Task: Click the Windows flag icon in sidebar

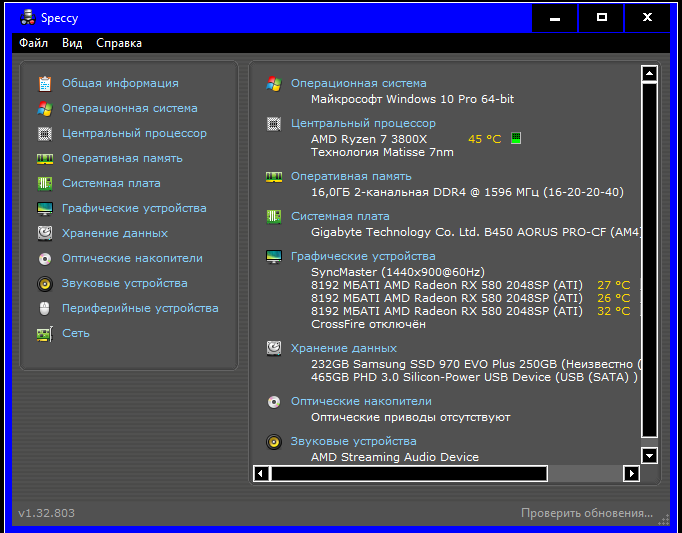Action: [45, 108]
